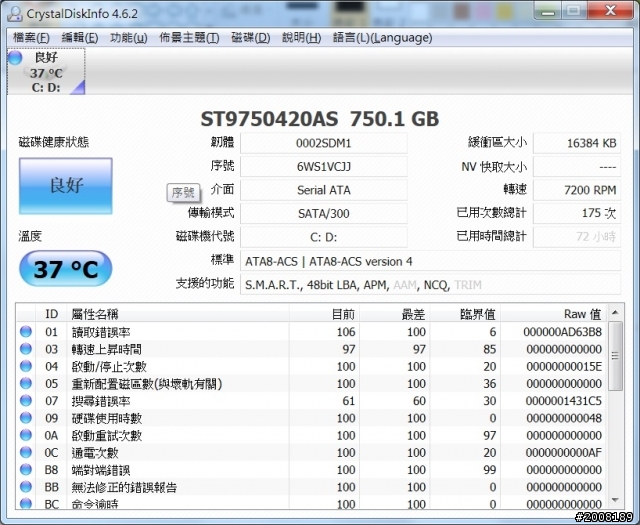Viewport: 640px width, 525px height.
Task: Select the 搜尋錯誤率 attribute row
Action: click(312, 401)
